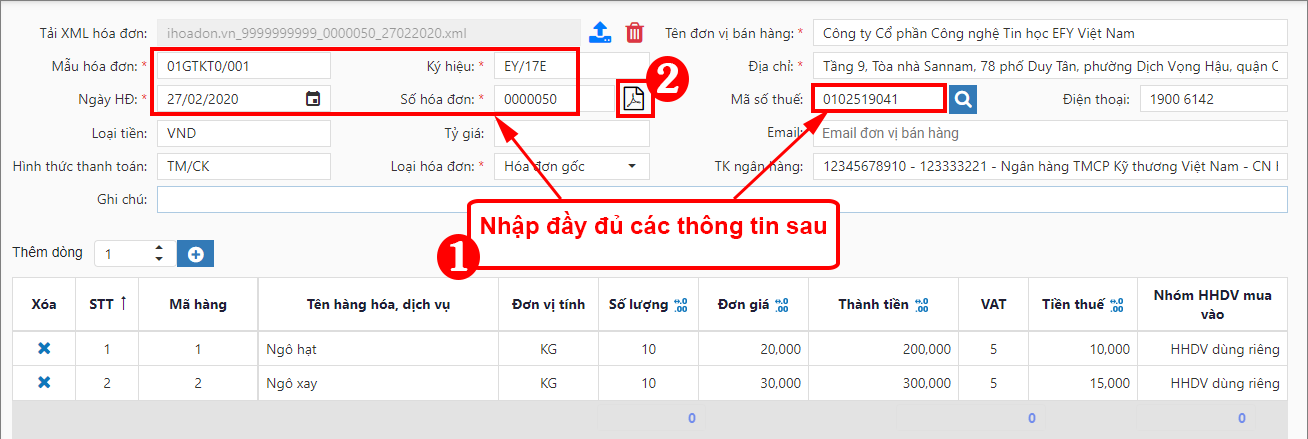Adjust decimals icon beside Đơn giá header

pyautogui.click(x=782, y=305)
